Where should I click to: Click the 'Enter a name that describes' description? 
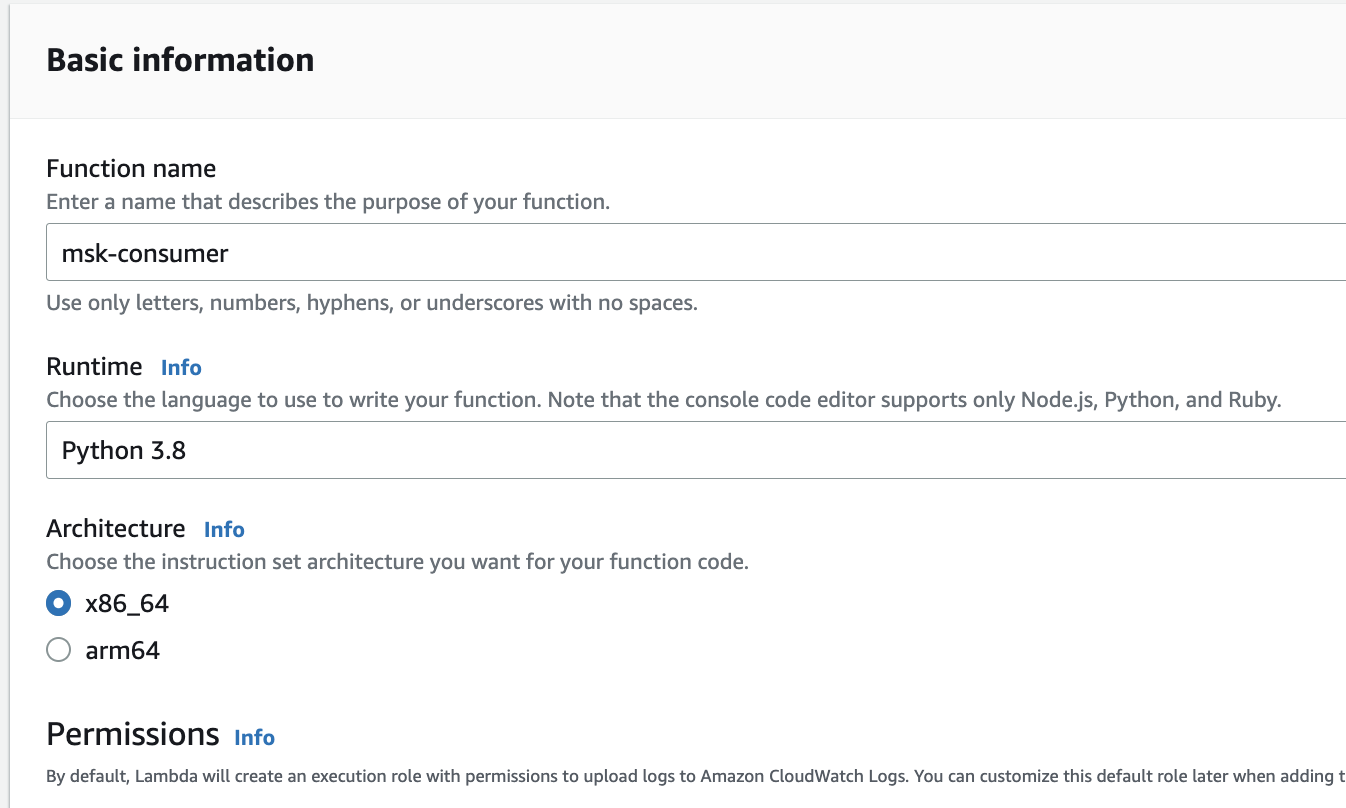(x=328, y=202)
